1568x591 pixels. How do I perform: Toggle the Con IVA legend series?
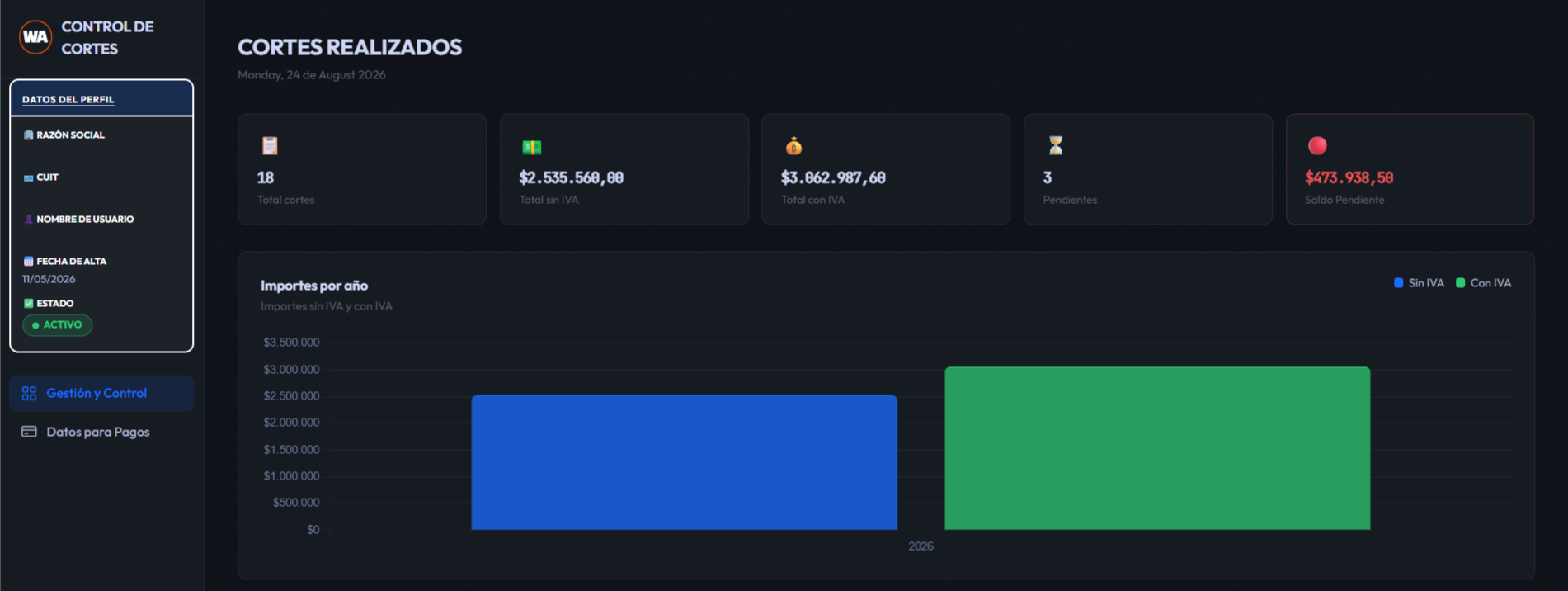(1483, 283)
